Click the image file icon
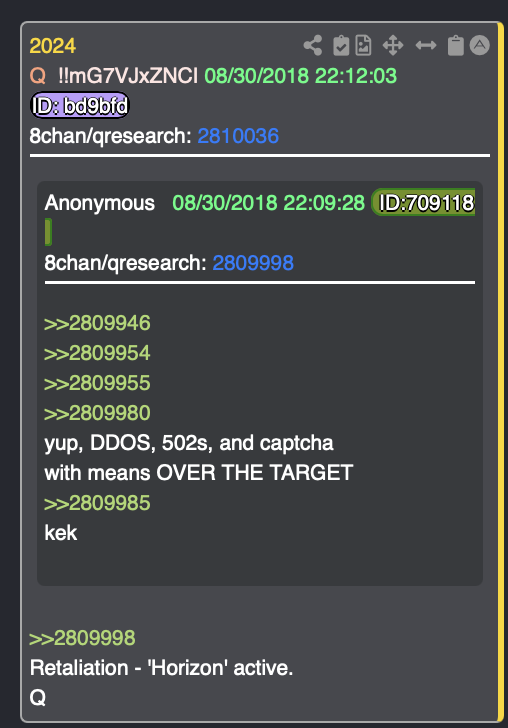 click(x=364, y=46)
